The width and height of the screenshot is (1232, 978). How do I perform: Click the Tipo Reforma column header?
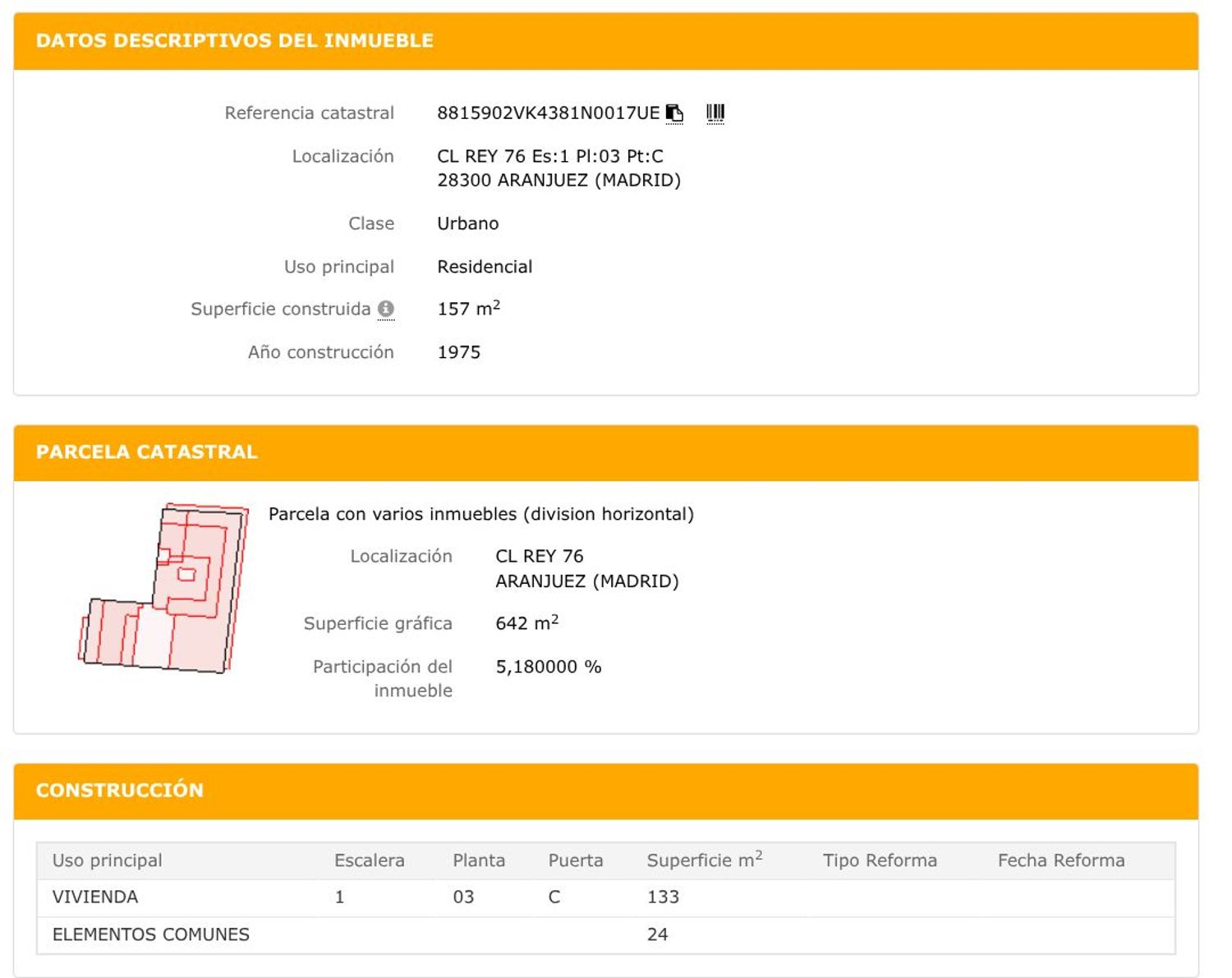[880, 861]
